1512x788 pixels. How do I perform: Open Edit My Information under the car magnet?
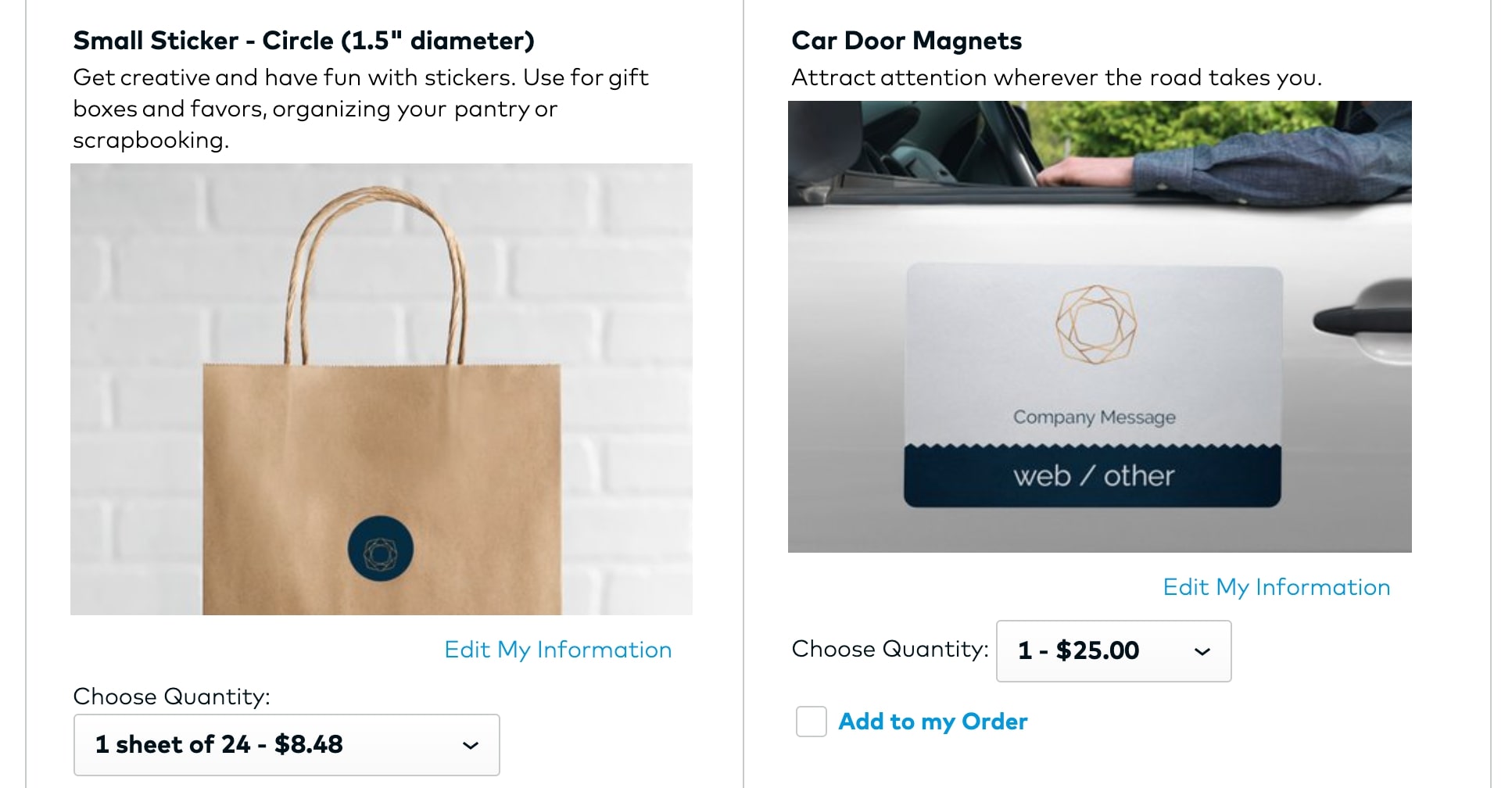coord(1276,587)
